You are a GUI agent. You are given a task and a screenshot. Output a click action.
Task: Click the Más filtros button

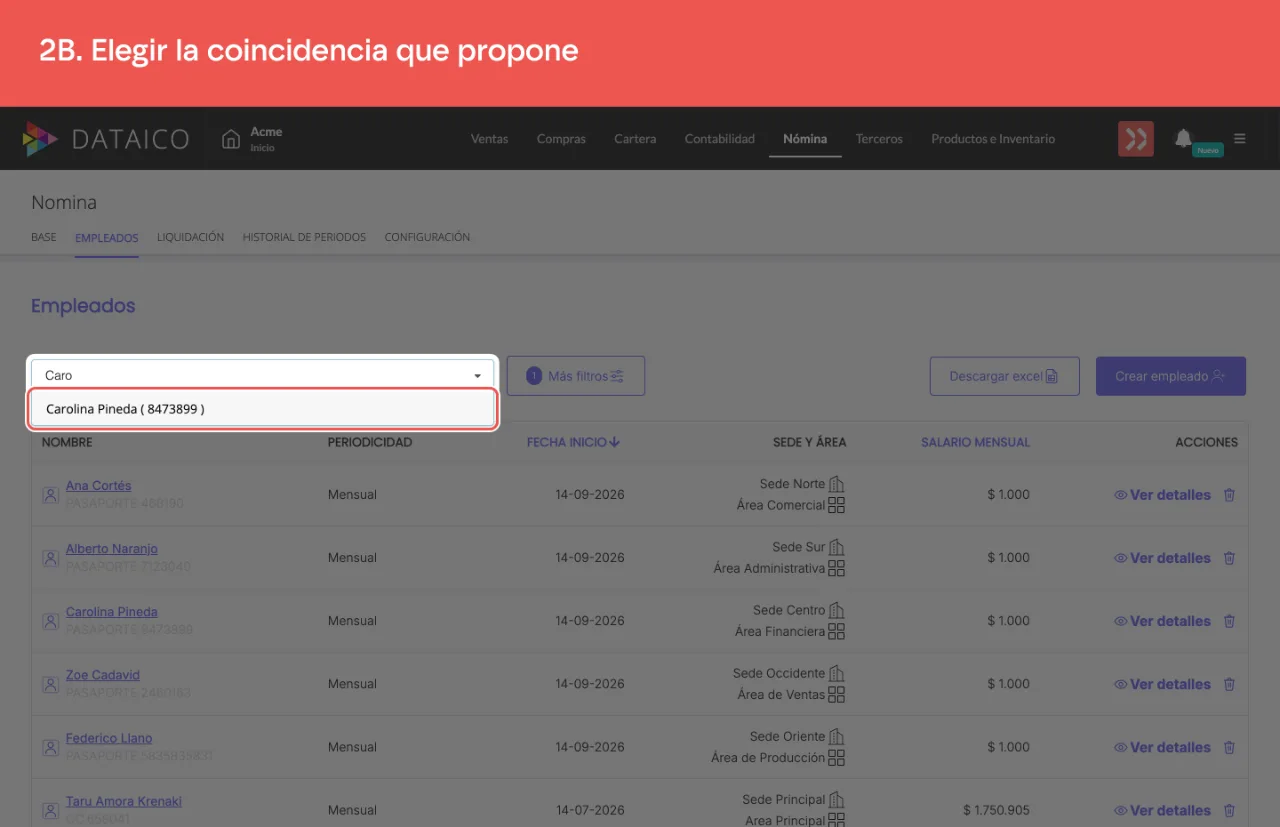(576, 376)
